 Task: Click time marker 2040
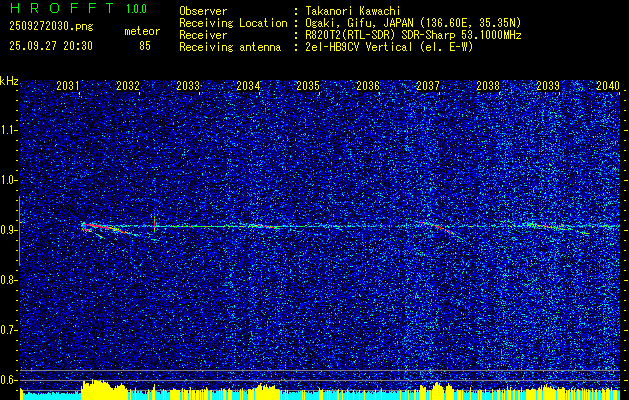point(608,86)
